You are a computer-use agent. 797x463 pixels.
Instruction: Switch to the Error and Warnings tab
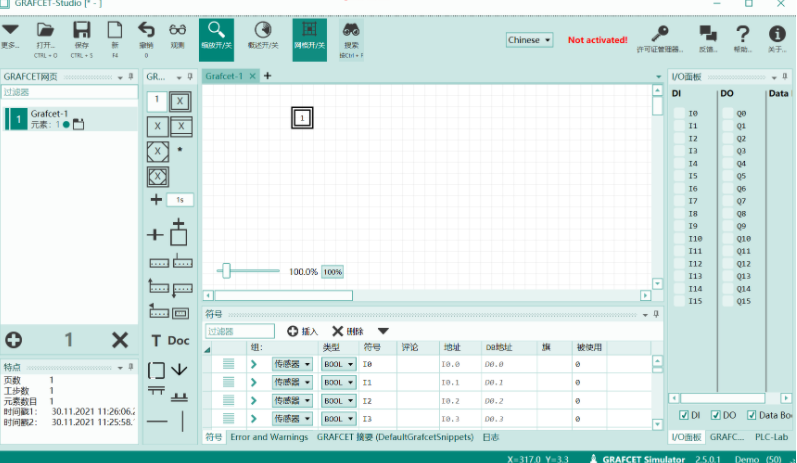(x=268, y=437)
